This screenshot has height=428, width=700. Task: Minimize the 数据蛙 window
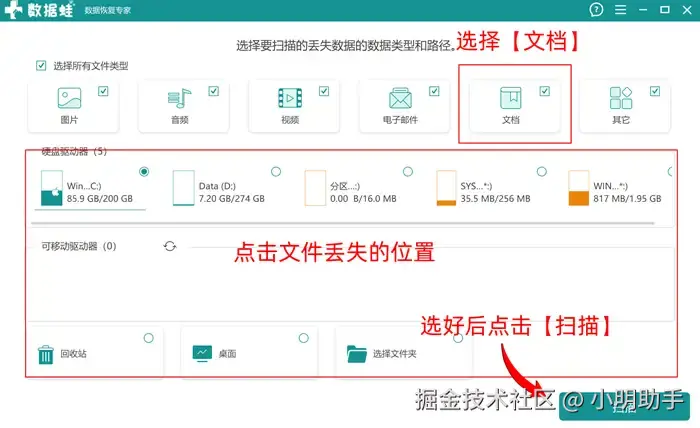[x=643, y=9]
